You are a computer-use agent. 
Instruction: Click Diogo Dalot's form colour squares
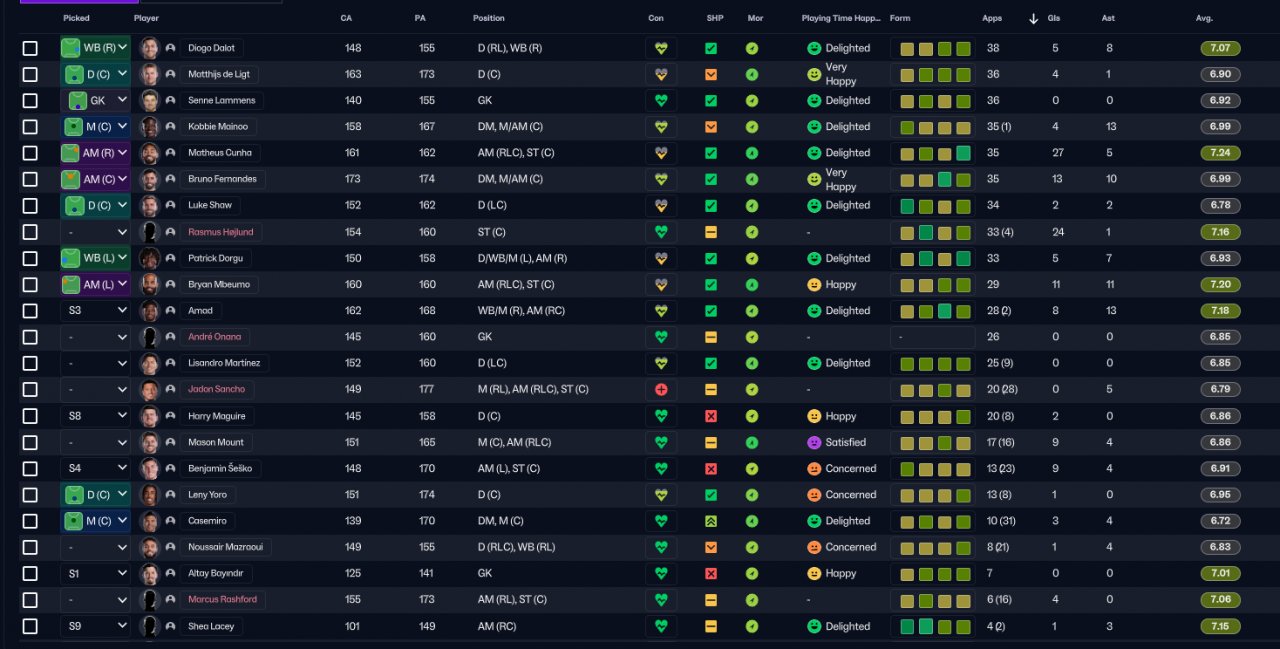coord(935,48)
